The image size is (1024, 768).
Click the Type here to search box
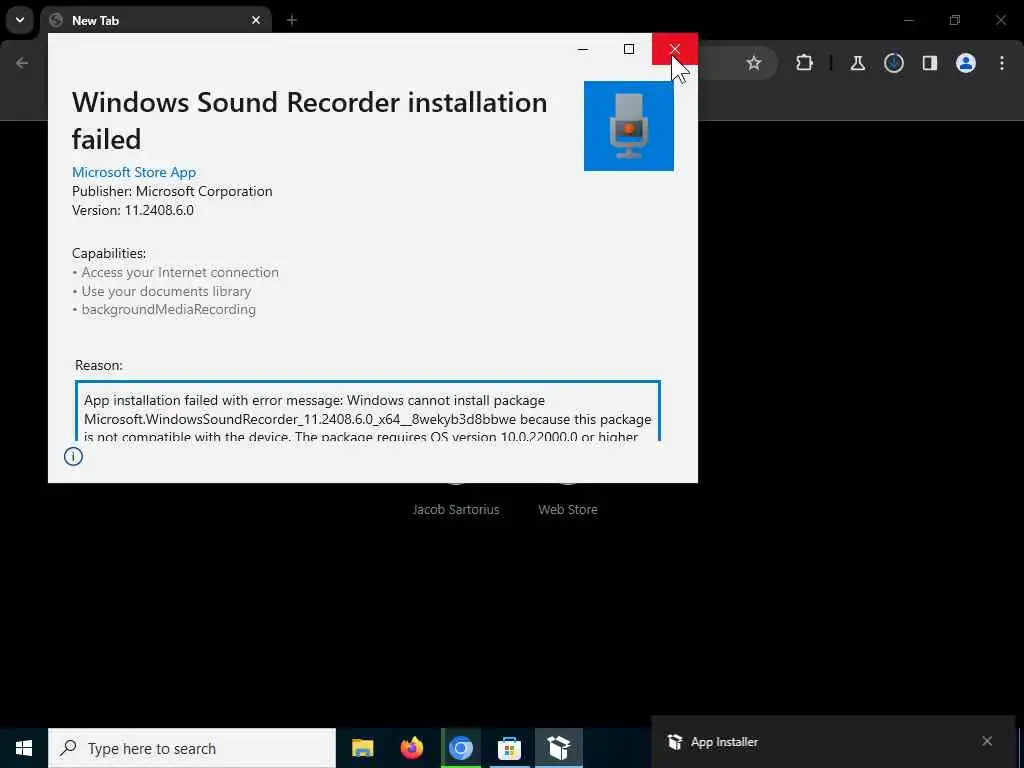[192, 748]
